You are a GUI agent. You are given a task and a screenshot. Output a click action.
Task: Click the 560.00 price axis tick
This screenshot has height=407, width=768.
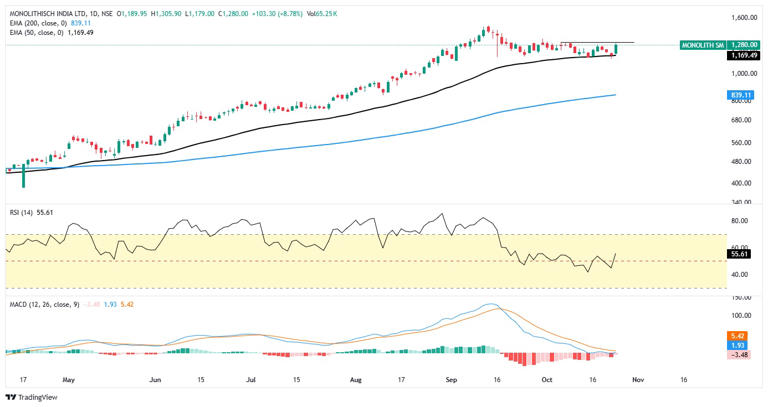tap(741, 143)
